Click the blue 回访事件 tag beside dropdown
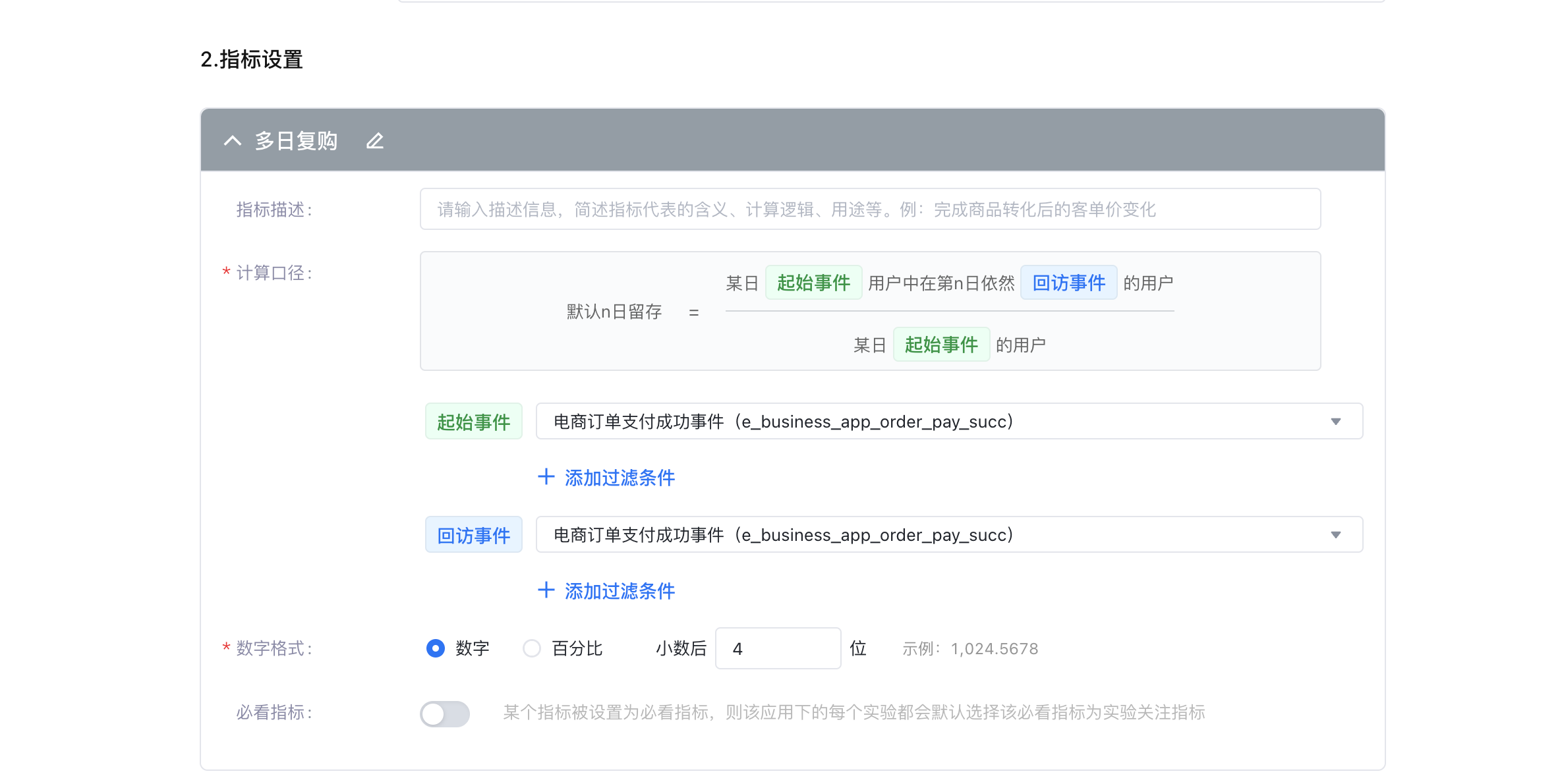This screenshot has width=1562, height=784. 474,535
